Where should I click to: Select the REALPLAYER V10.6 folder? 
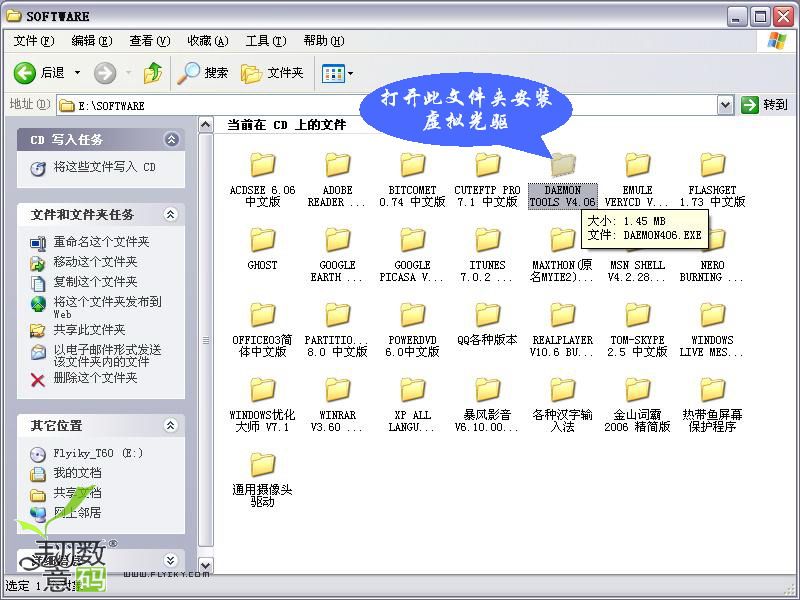[x=563, y=330]
